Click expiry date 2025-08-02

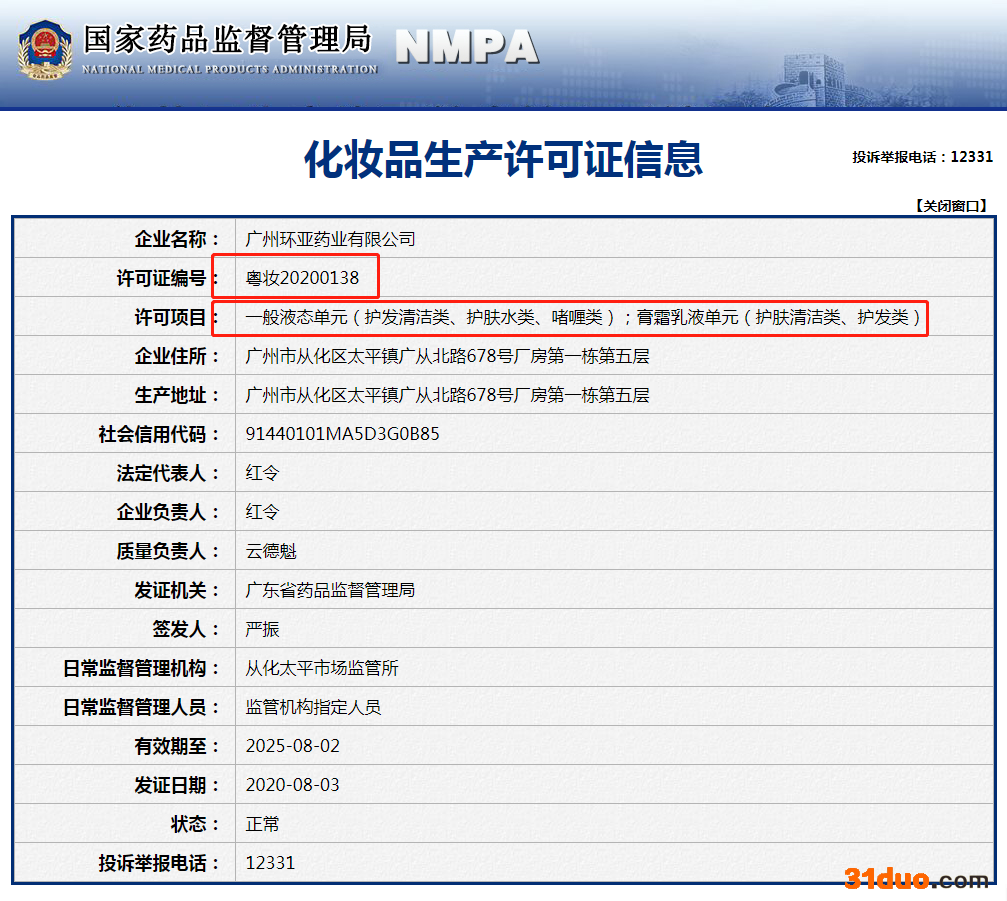click(292, 746)
